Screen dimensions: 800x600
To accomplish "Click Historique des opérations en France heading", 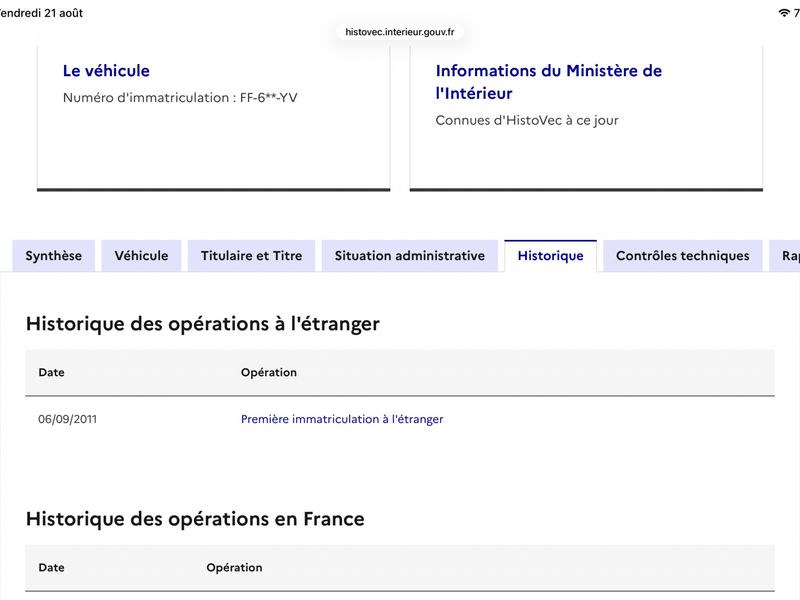I will tap(195, 519).
